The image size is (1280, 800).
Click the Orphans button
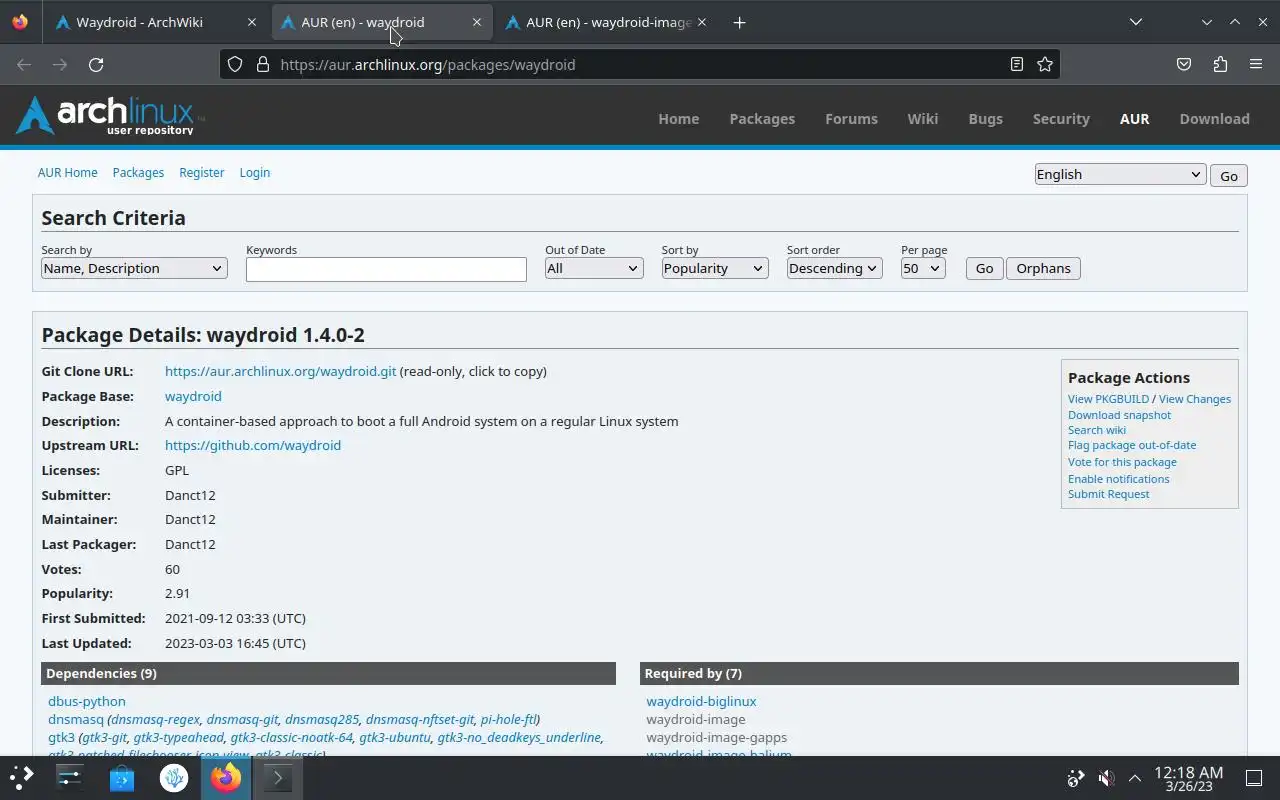(1043, 268)
